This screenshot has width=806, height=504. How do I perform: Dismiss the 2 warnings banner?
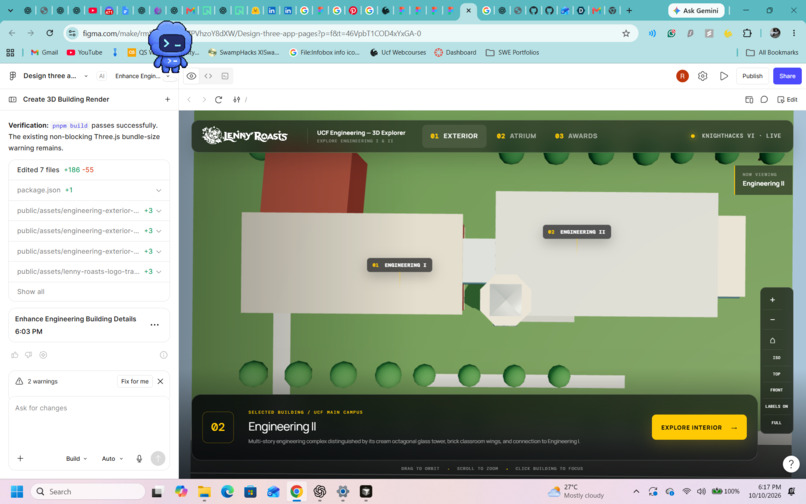click(160, 382)
